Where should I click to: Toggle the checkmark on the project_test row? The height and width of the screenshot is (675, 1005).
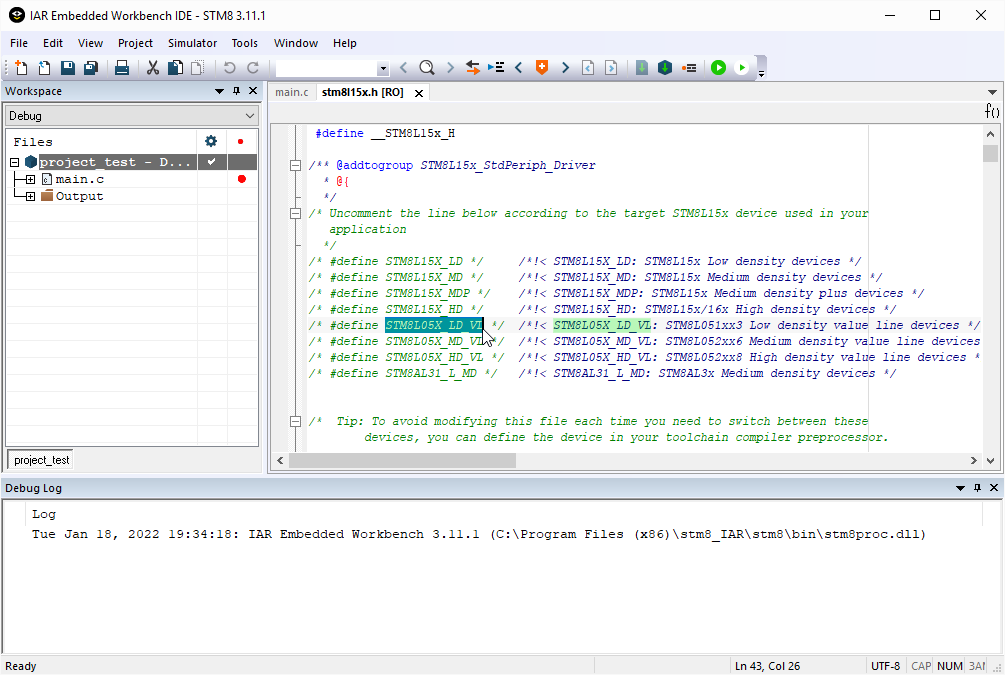[212, 162]
